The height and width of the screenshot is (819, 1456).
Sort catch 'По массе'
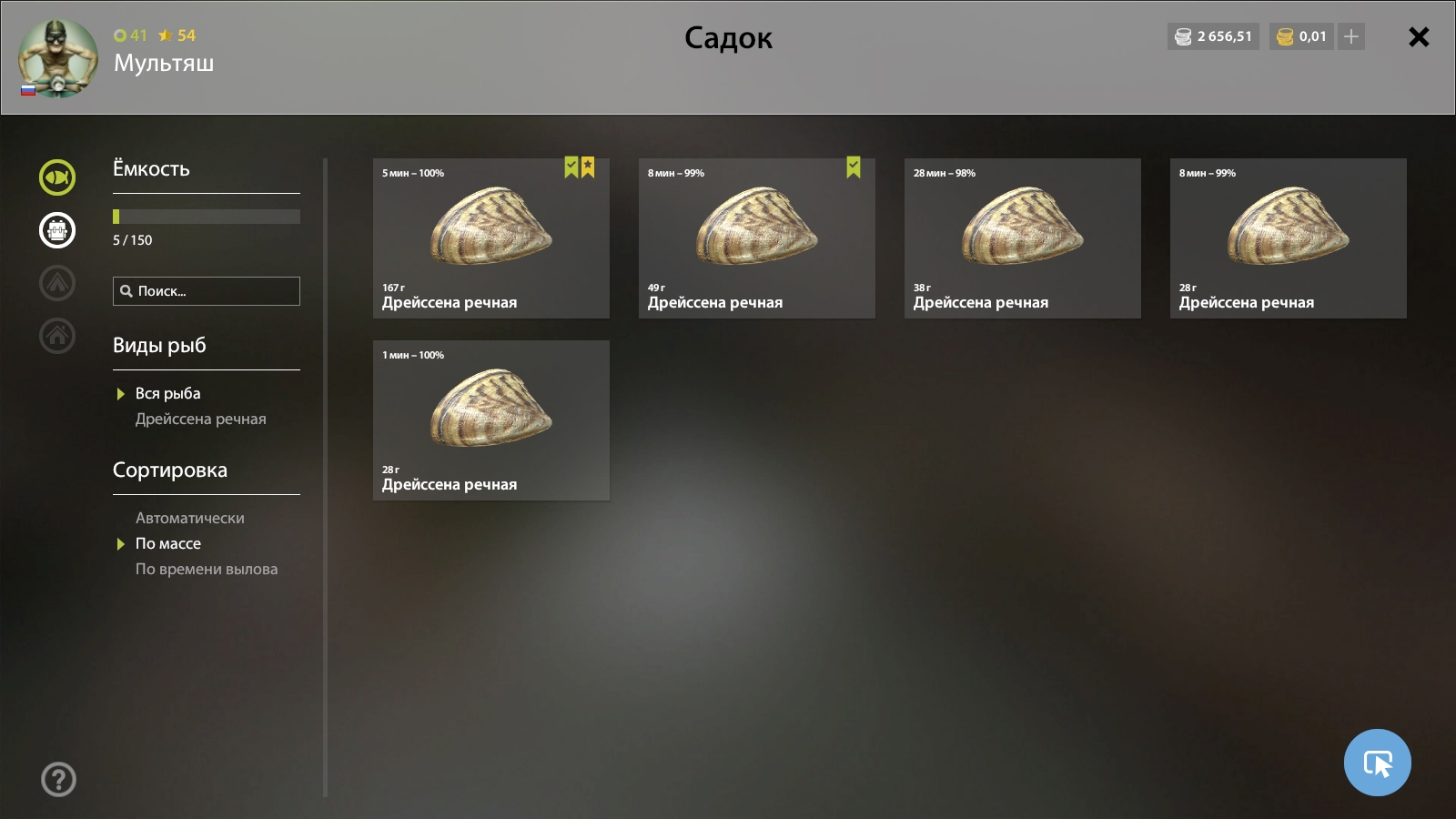tap(168, 543)
